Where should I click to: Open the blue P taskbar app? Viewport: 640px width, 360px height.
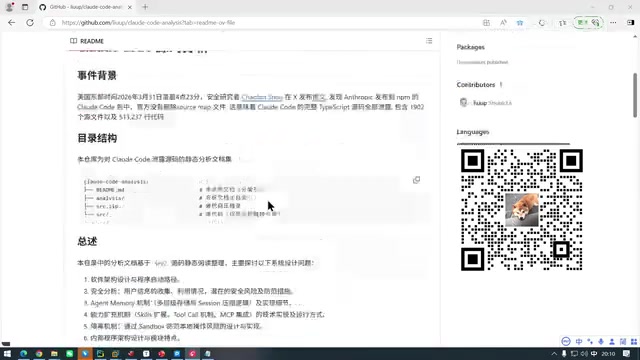(177, 353)
